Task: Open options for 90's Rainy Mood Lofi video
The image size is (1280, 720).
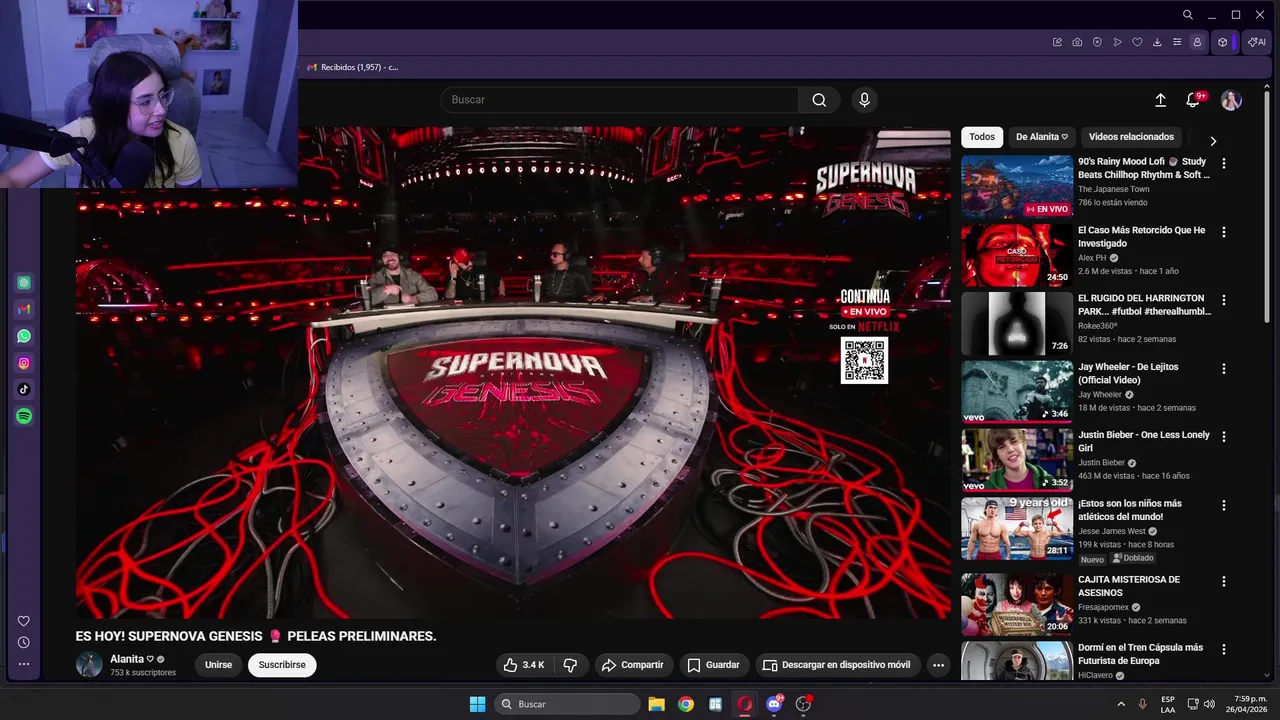Action: [x=1224, y=163]
